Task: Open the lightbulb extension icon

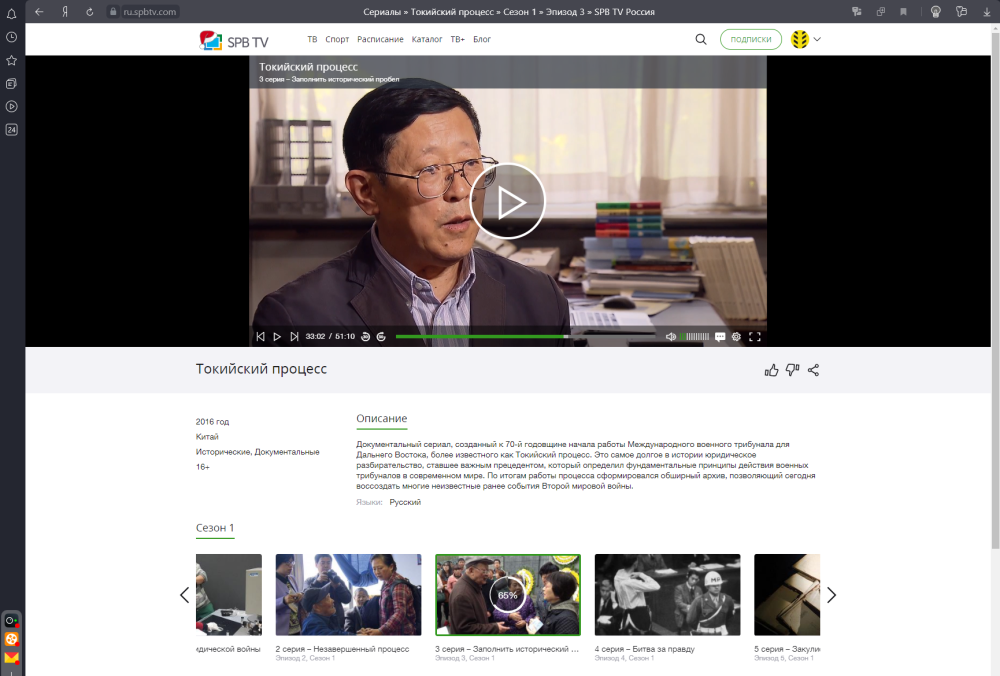Action: tap(936, 11)
